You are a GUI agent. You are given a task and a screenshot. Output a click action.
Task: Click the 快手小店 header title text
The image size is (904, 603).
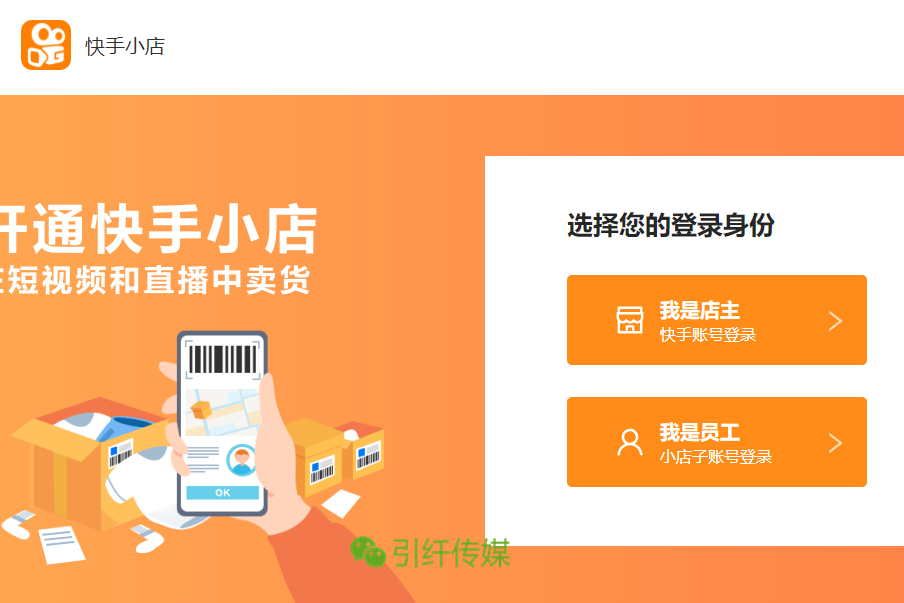click(125, 46)
